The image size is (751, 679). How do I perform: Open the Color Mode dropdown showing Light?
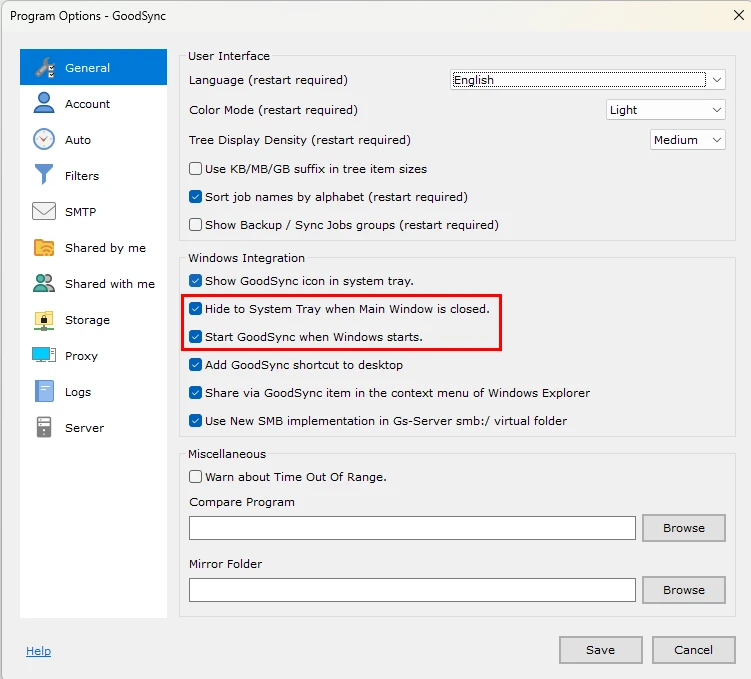click(666, 110)
